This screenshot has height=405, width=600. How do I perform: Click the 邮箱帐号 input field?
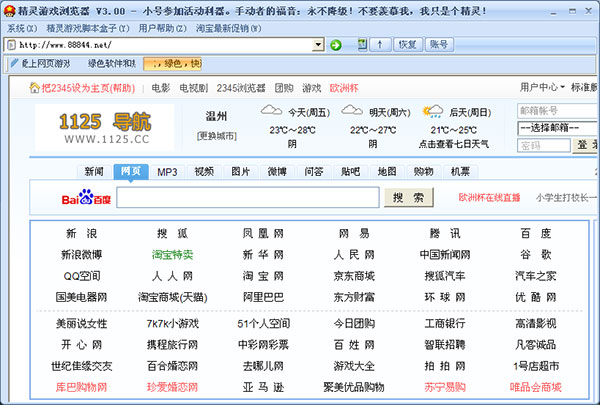558,111
